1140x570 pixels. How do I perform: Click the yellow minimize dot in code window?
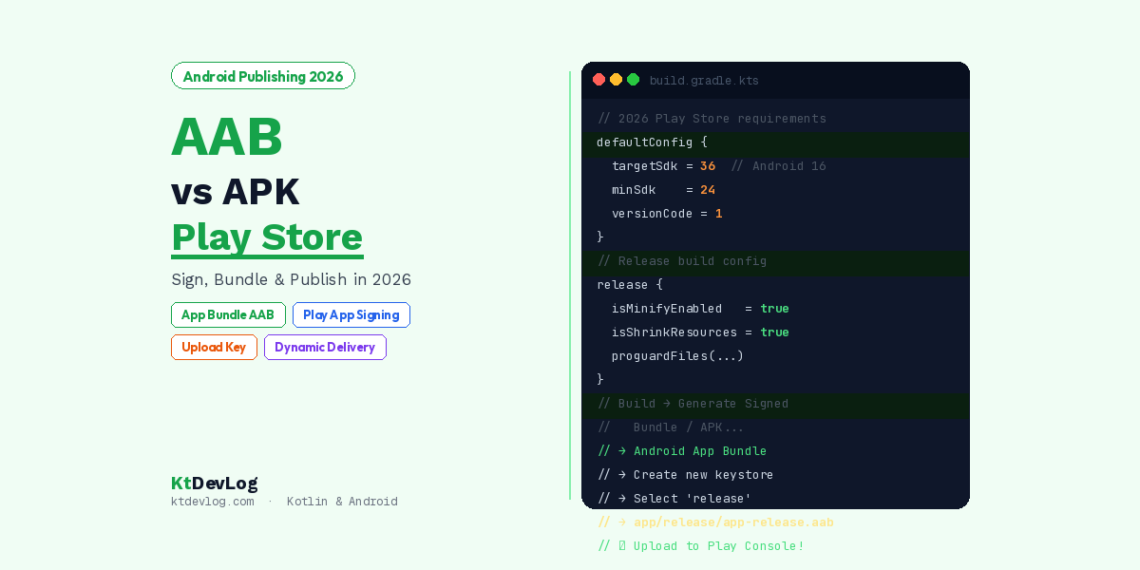click(616, 80)
